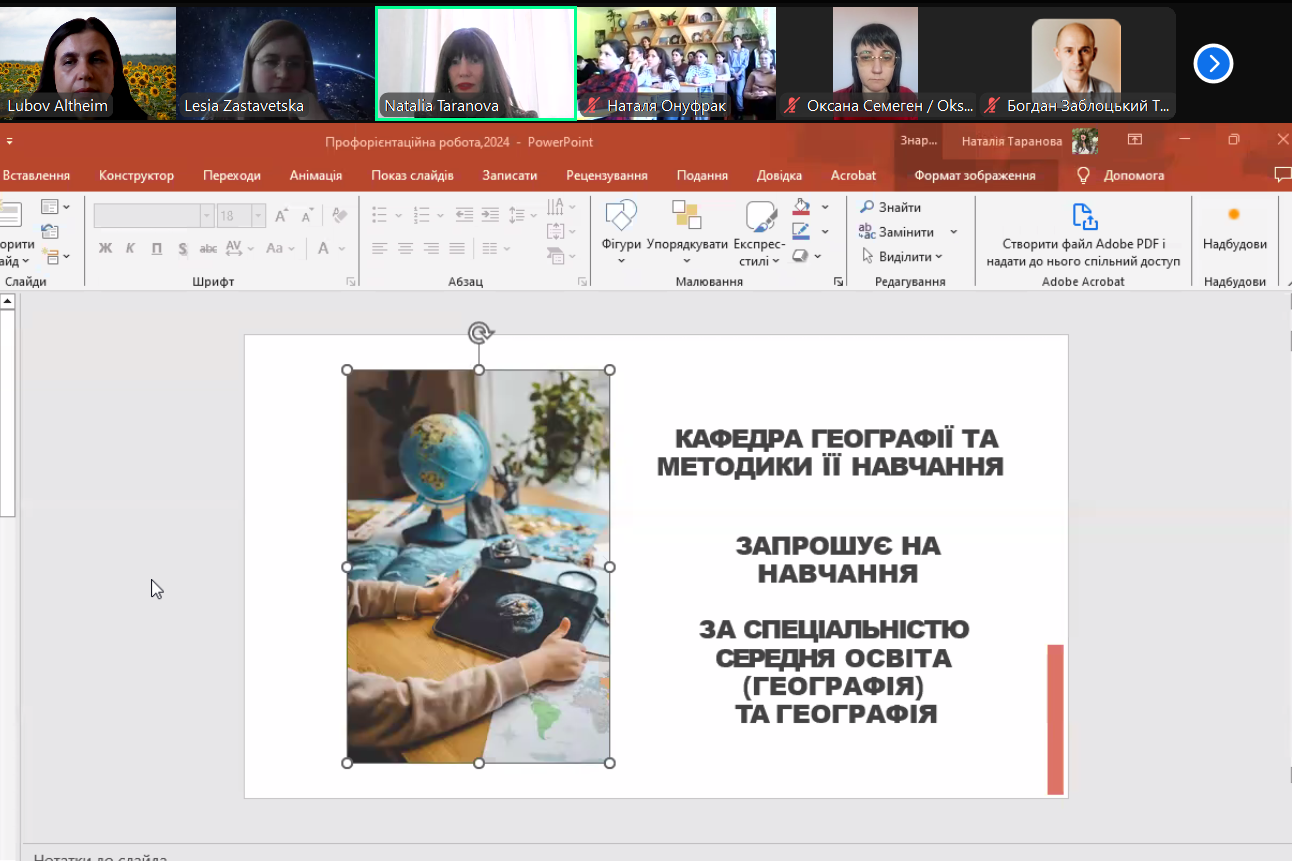Toggle bold (Ж) formatting

[x=105, y=248]
